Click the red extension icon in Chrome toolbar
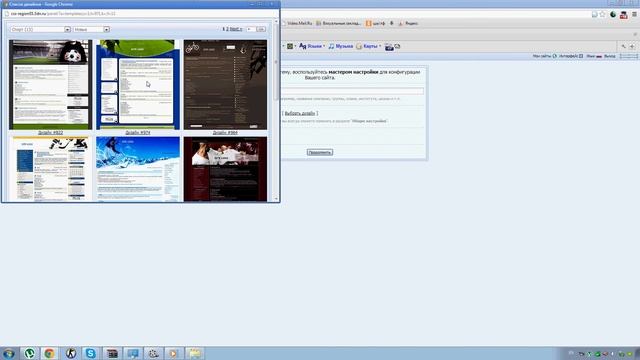The height and width of the screenshot is (360, 640). pos(623,15)
